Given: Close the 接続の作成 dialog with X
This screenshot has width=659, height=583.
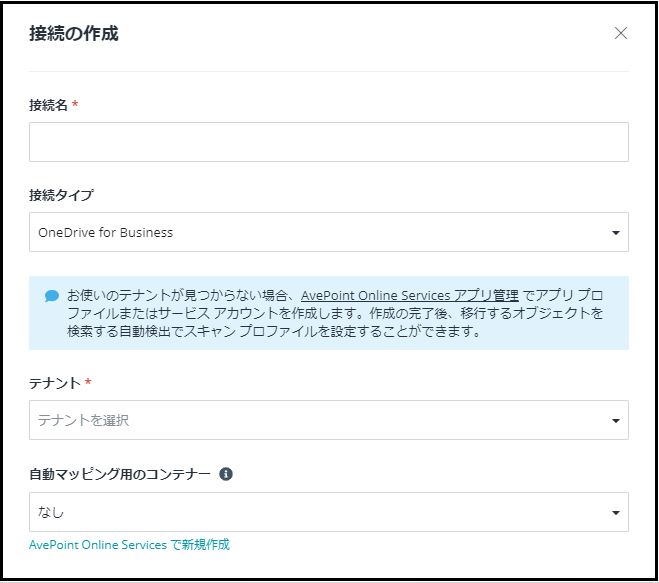Looking at the screenshot, I should pyautogui.click(x=620, y=33).
